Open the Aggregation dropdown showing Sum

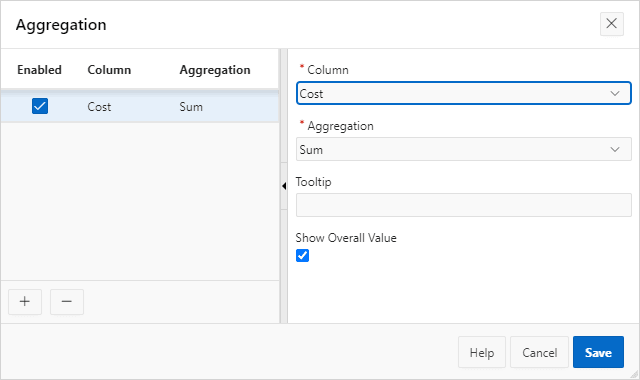click(464, 149)
